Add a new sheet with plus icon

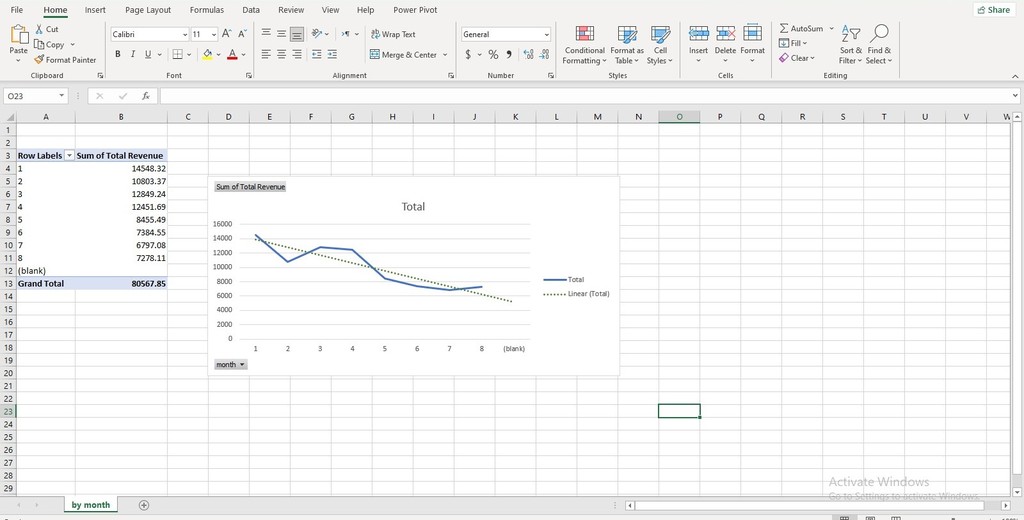[x=144, y=505]
